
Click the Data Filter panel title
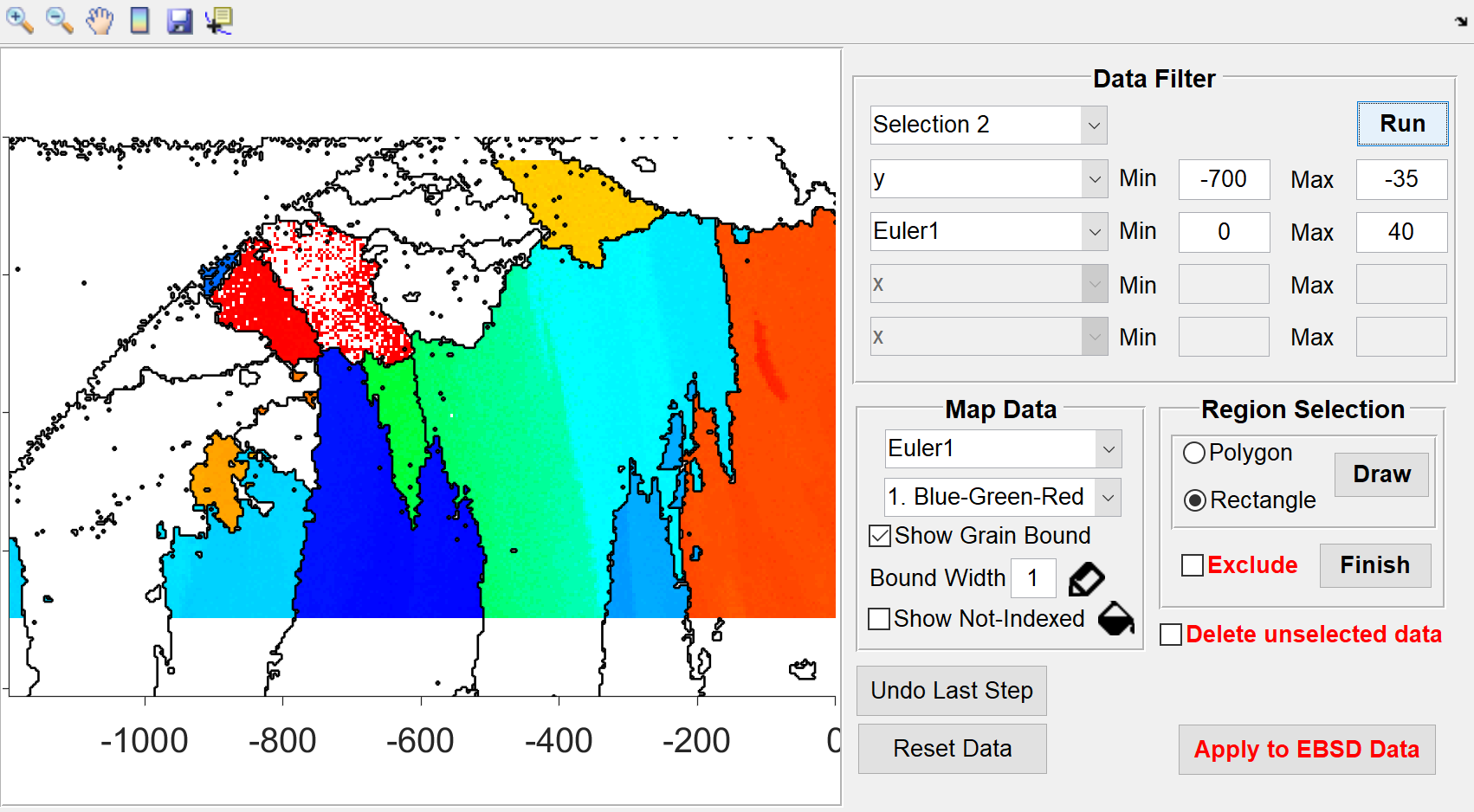tap(1154, 79)
